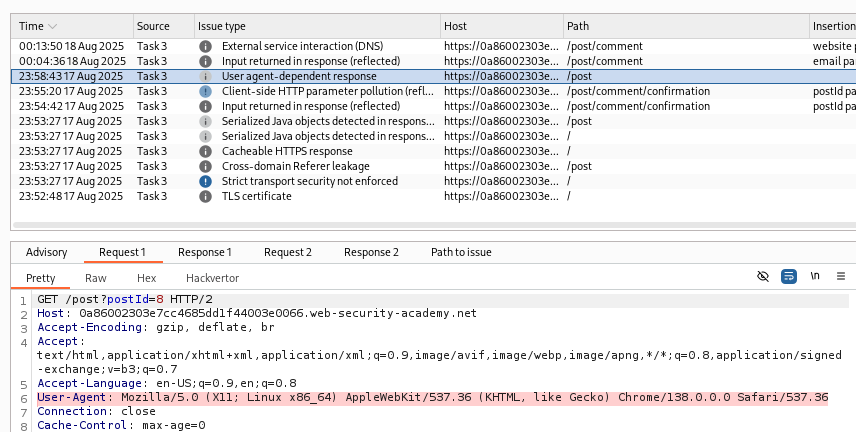Select the TLS certificate row
856x432 pixels.
pos(433,196)
